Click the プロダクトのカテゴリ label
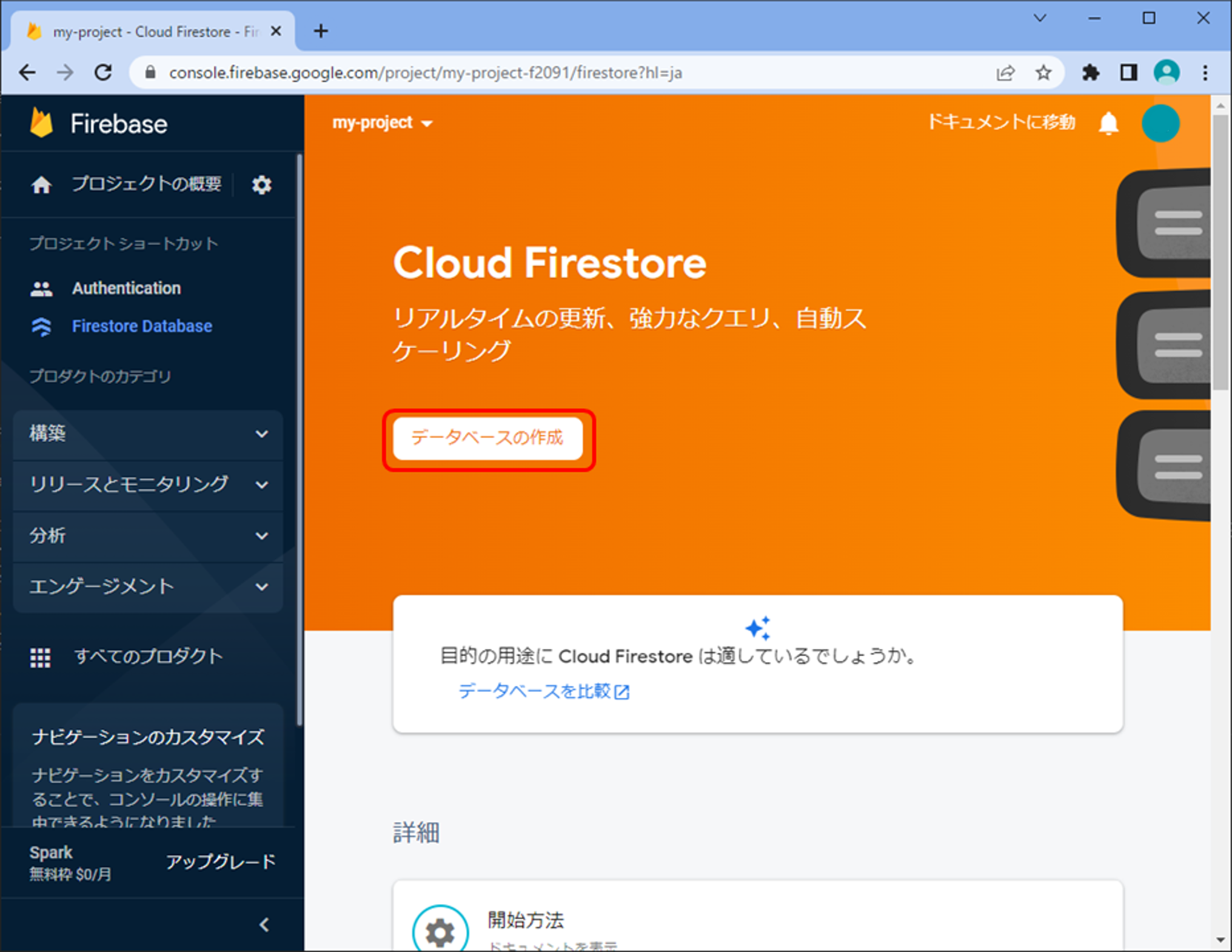Image resolution: width=1232 pixels, height=952 pixels. 100,377
